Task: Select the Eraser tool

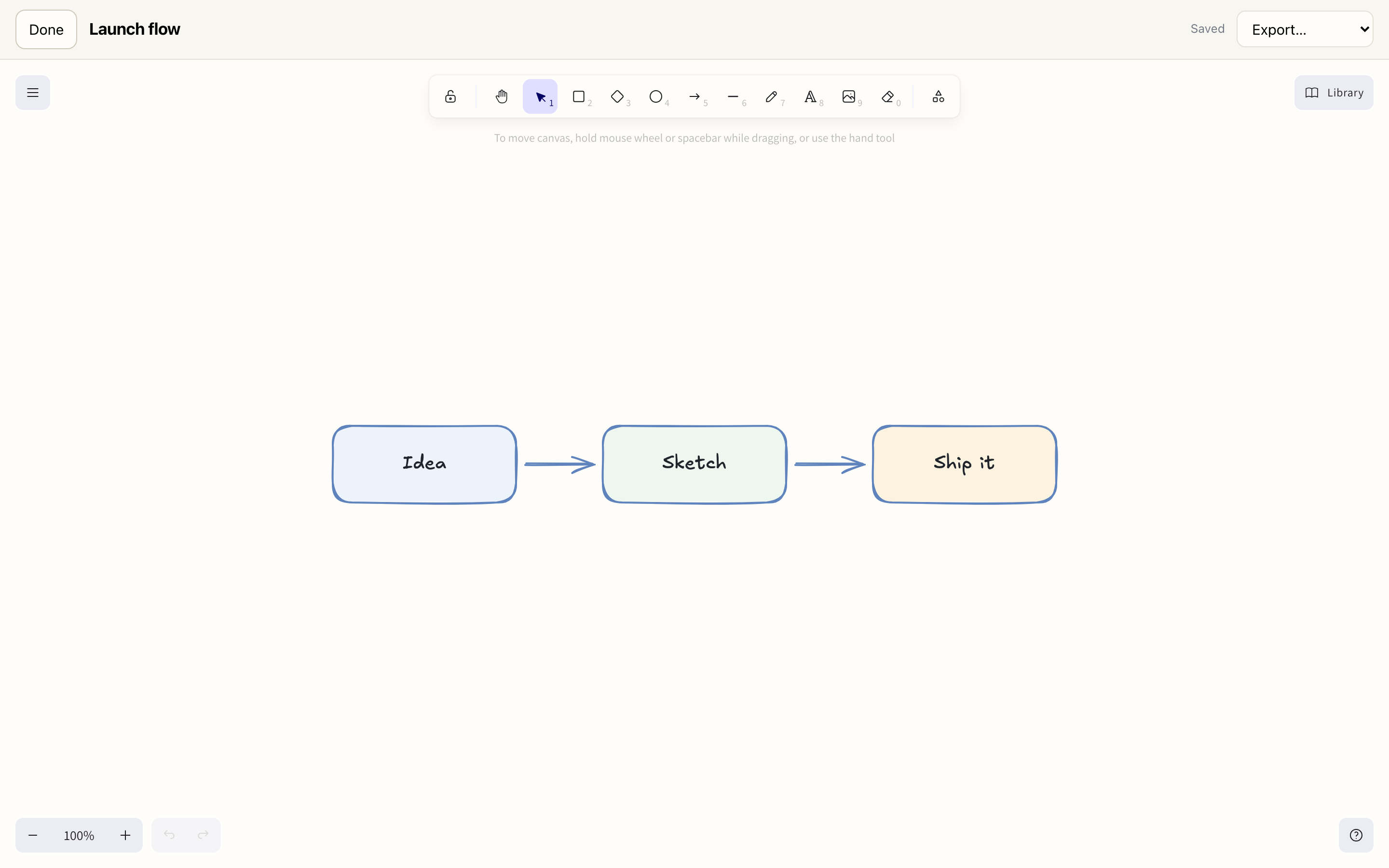Action: point(887,96)
